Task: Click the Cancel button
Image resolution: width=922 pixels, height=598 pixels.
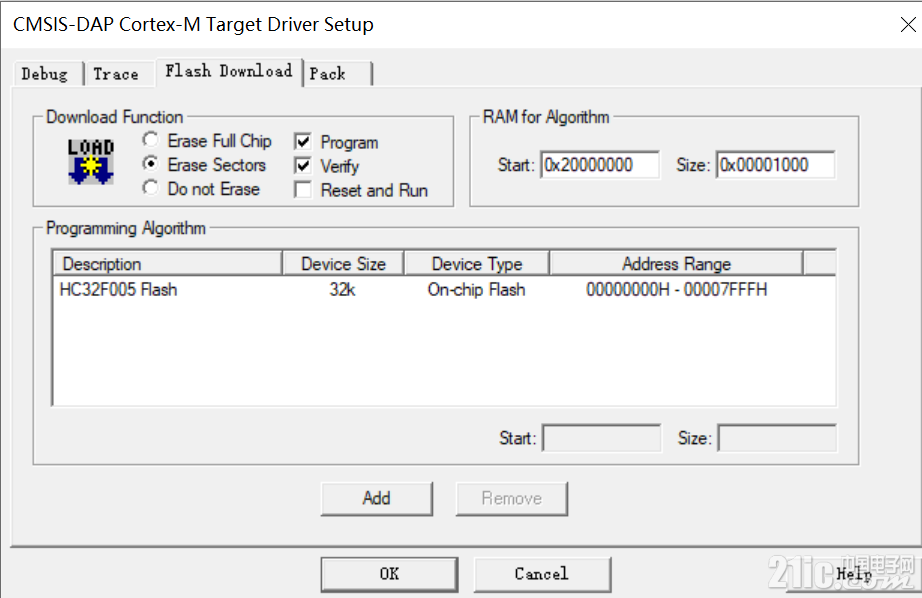Action: pyautogui.click(x=542, y=574)
